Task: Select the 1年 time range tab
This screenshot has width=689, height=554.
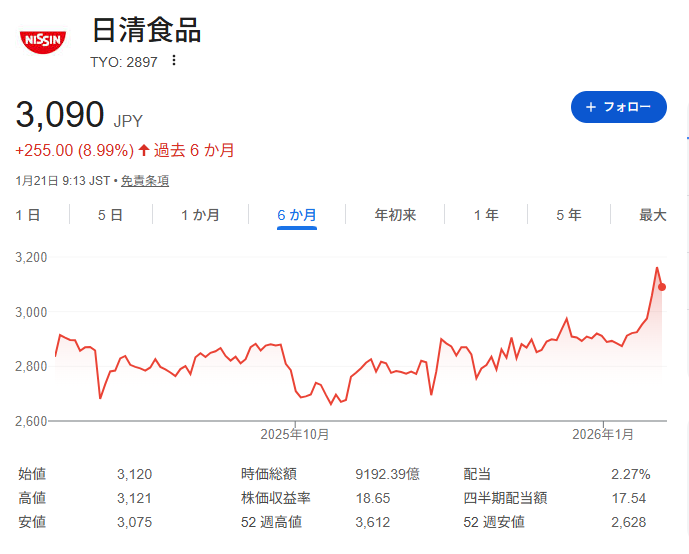Action: pos(486,215)
